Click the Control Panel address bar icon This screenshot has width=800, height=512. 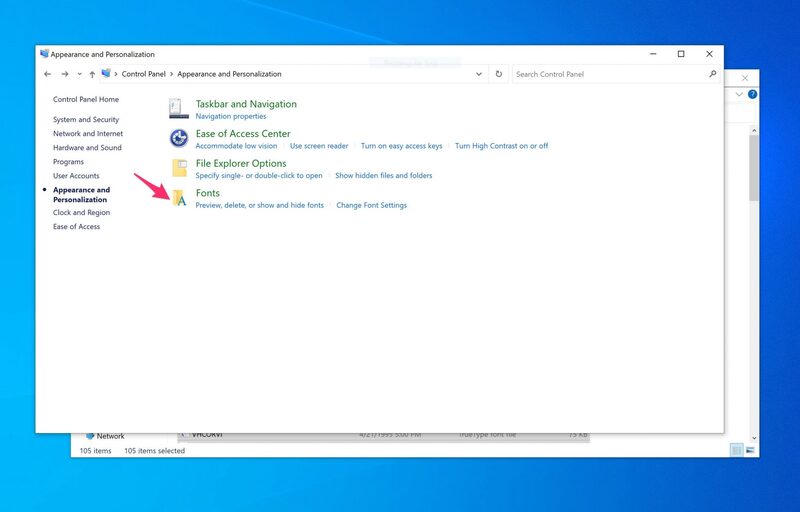[x=106, y=73]
